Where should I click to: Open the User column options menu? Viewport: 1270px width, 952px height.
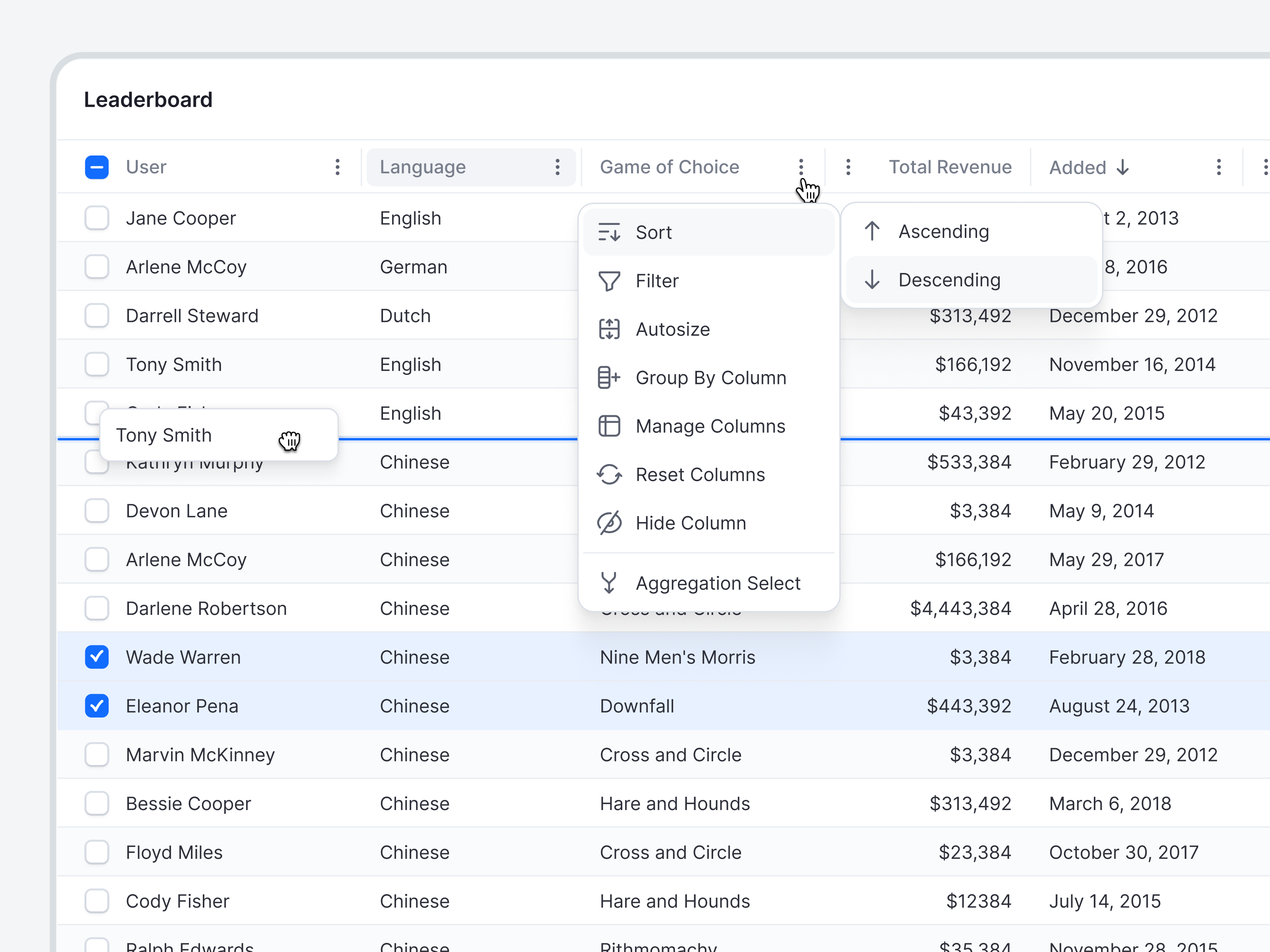tap(338, 167)
